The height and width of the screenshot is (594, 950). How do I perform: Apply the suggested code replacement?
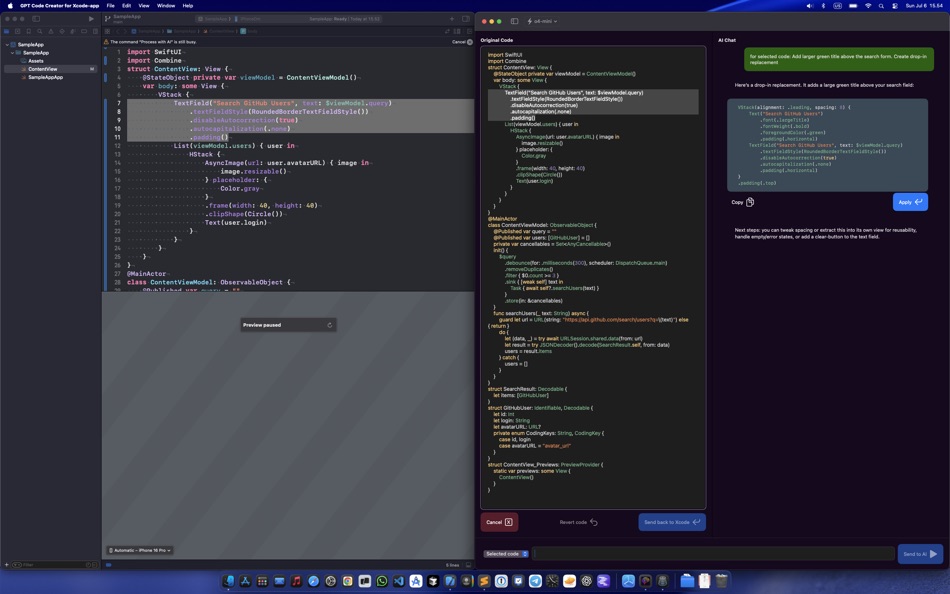tap(910, 202)
